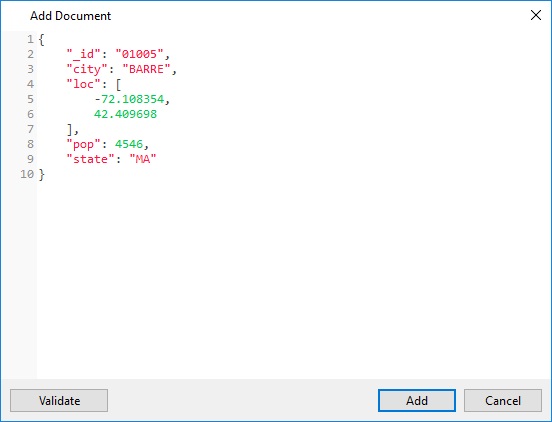Click the Add Document title text

pos(70,15)
